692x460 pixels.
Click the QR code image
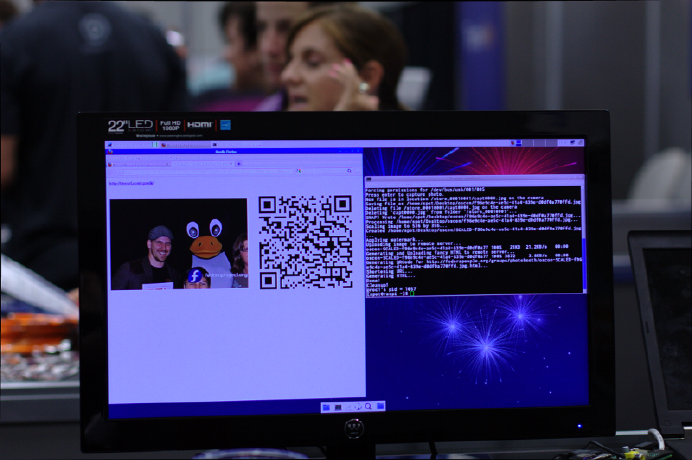(305, 242)
